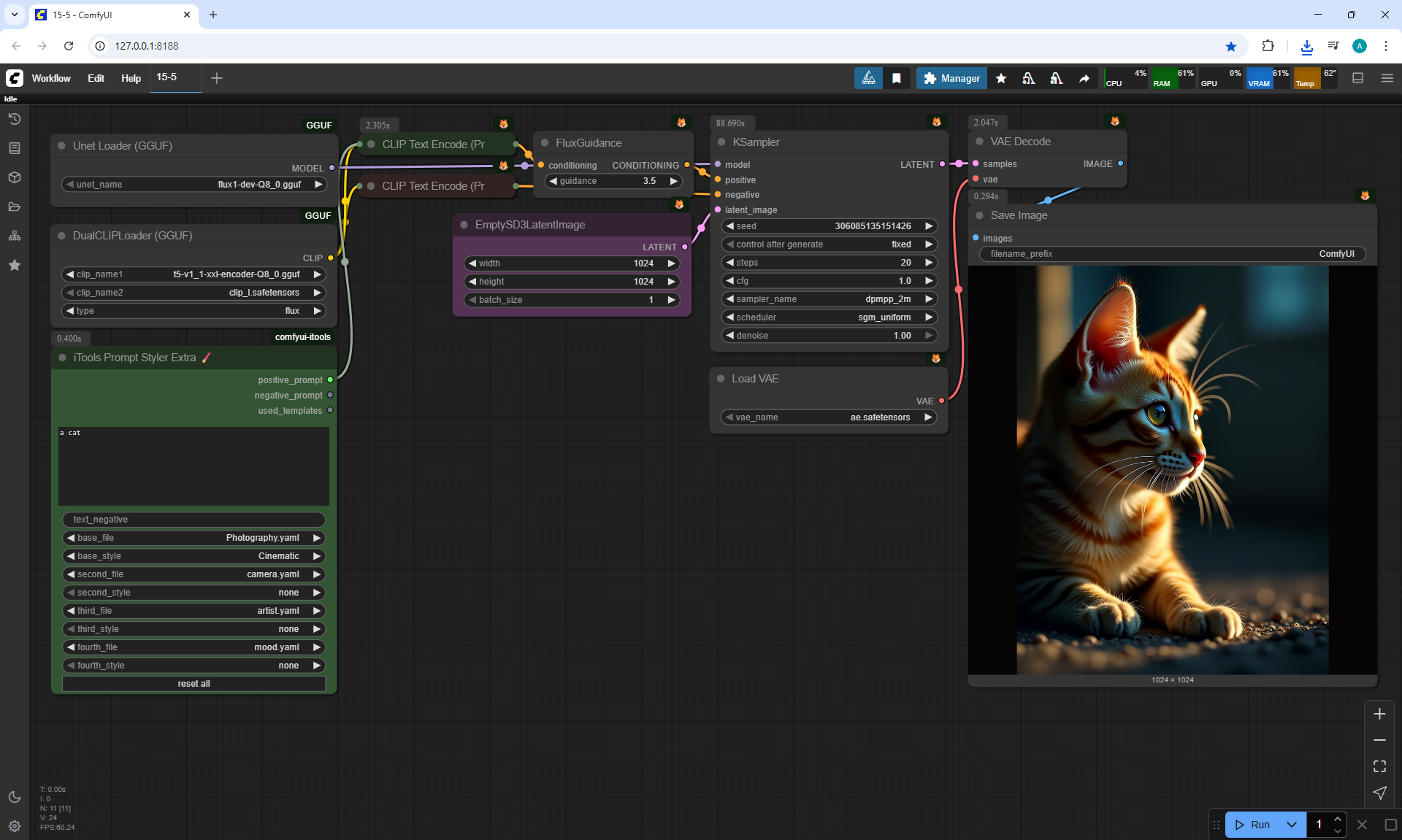
Task: Open settings gear in sidebar
Action: (x=14, y=826)
